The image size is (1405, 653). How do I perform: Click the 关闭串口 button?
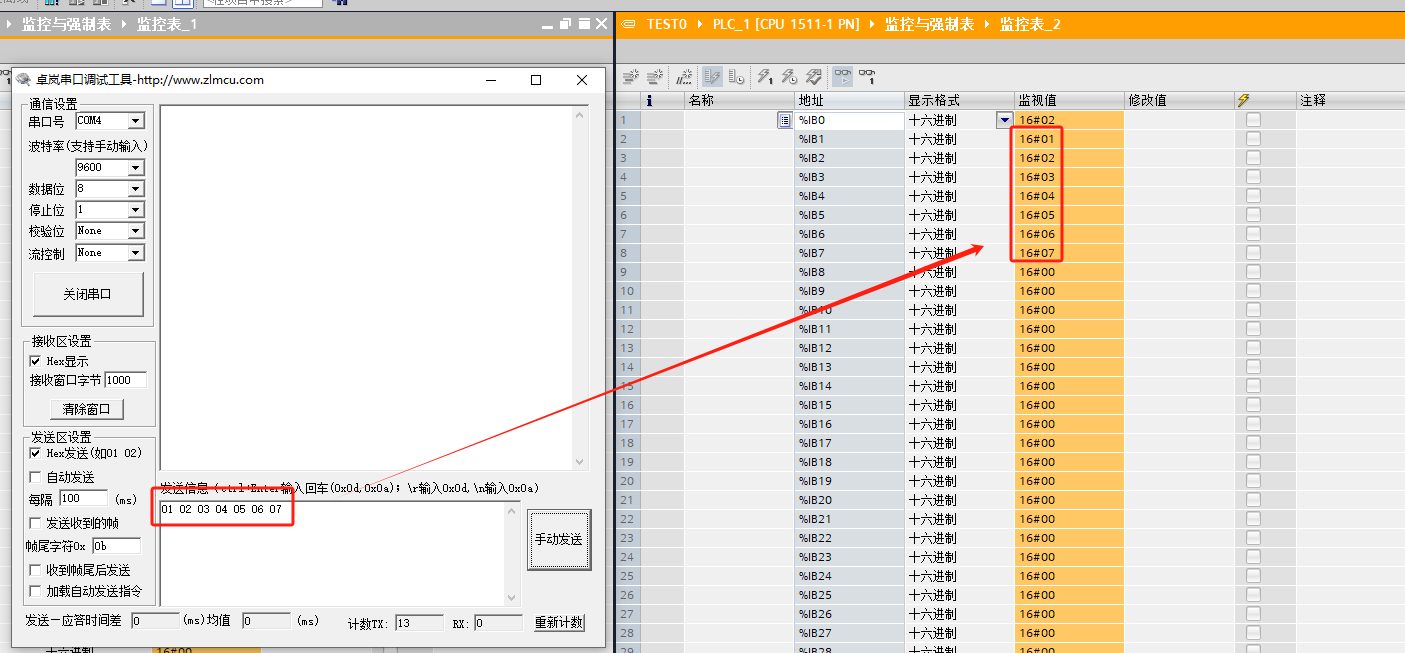88,294
